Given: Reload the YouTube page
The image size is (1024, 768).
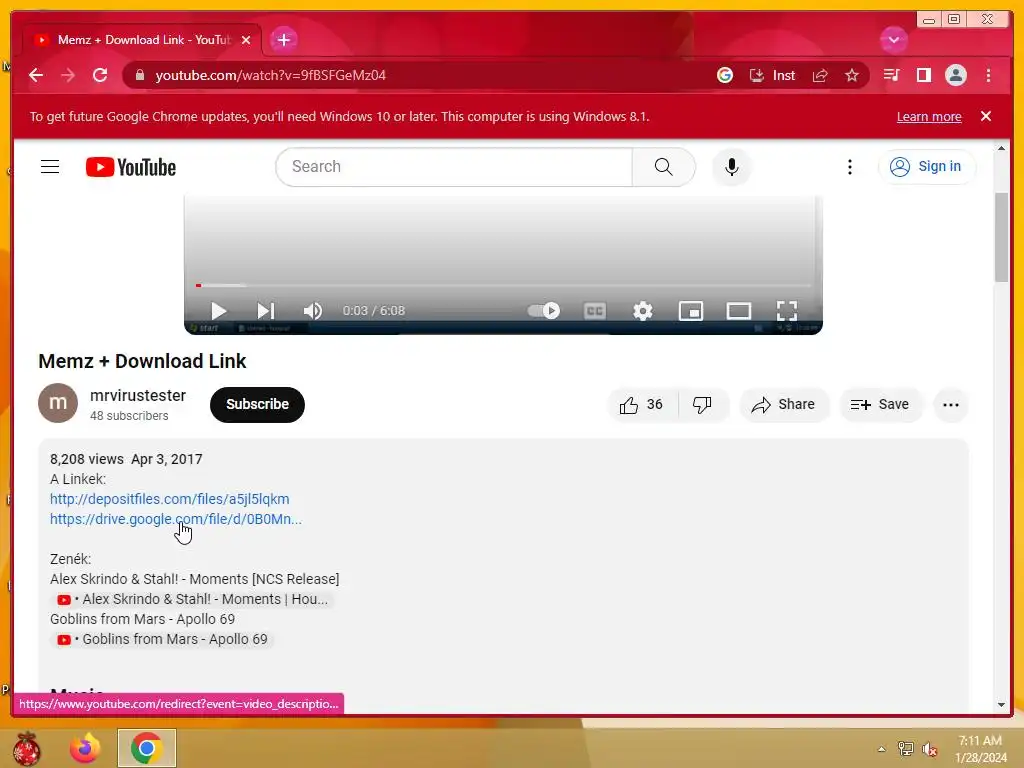Looking at the screenshot, I should click(100, 75).
